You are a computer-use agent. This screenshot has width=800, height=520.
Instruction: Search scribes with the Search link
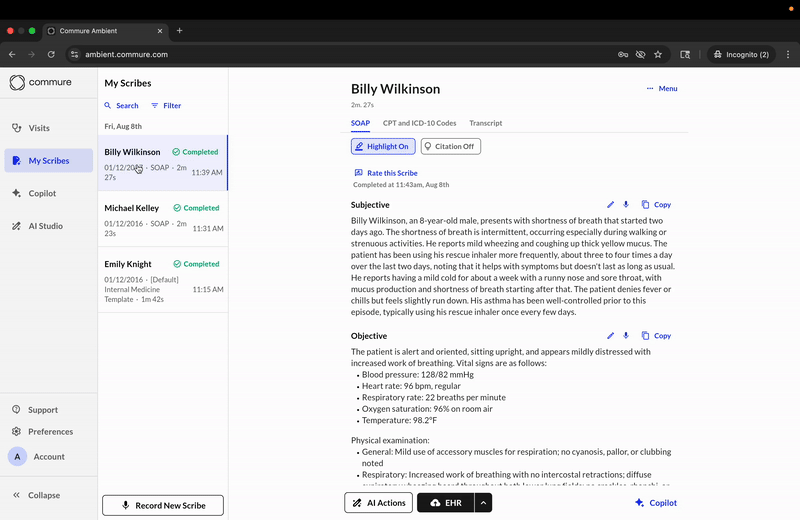click(x=121, y=106)
